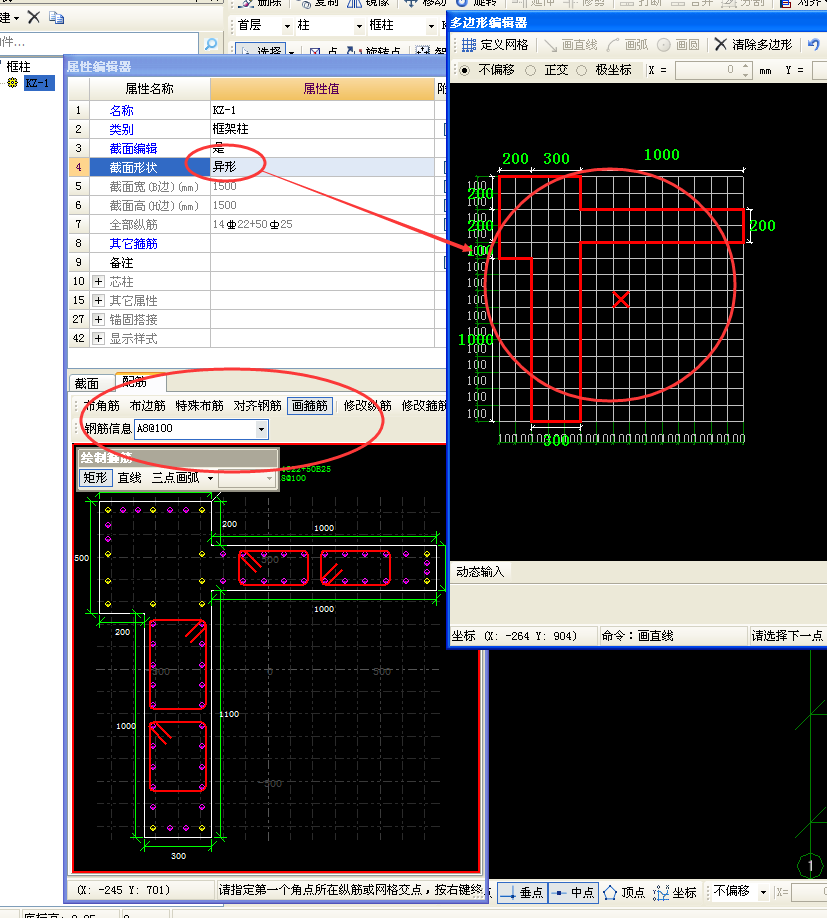Image resolution: width=827 pixels, height=918 pixels.
Task: Click the 属性名称 column header
Action: pyautogui.click(x=149, y=89)
